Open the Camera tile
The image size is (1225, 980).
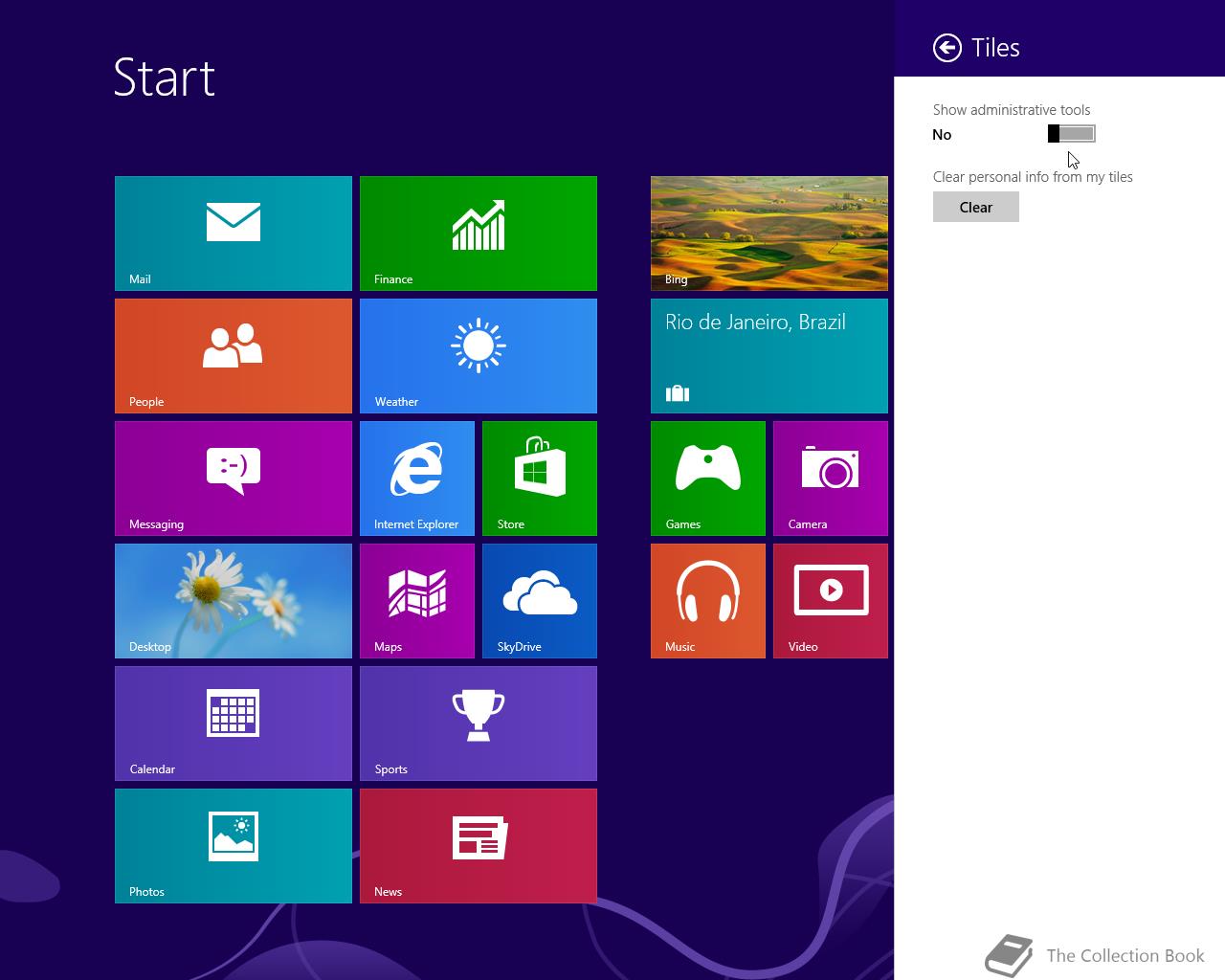[831, 479]
